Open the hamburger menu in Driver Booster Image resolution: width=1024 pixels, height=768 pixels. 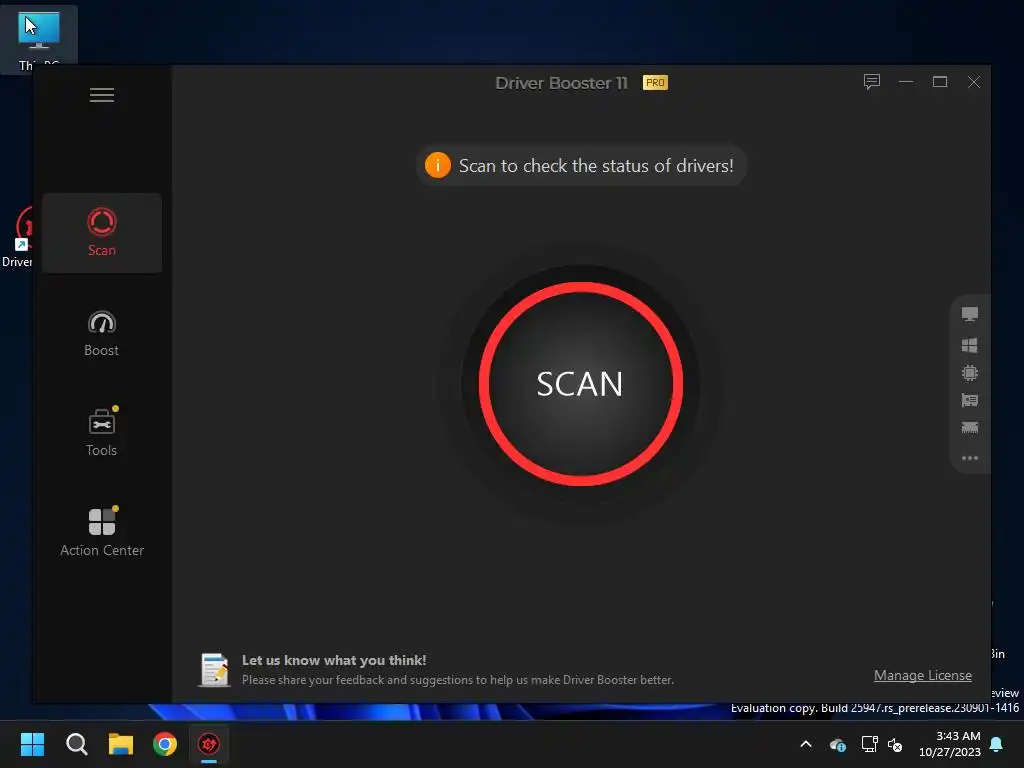[102, 95]
